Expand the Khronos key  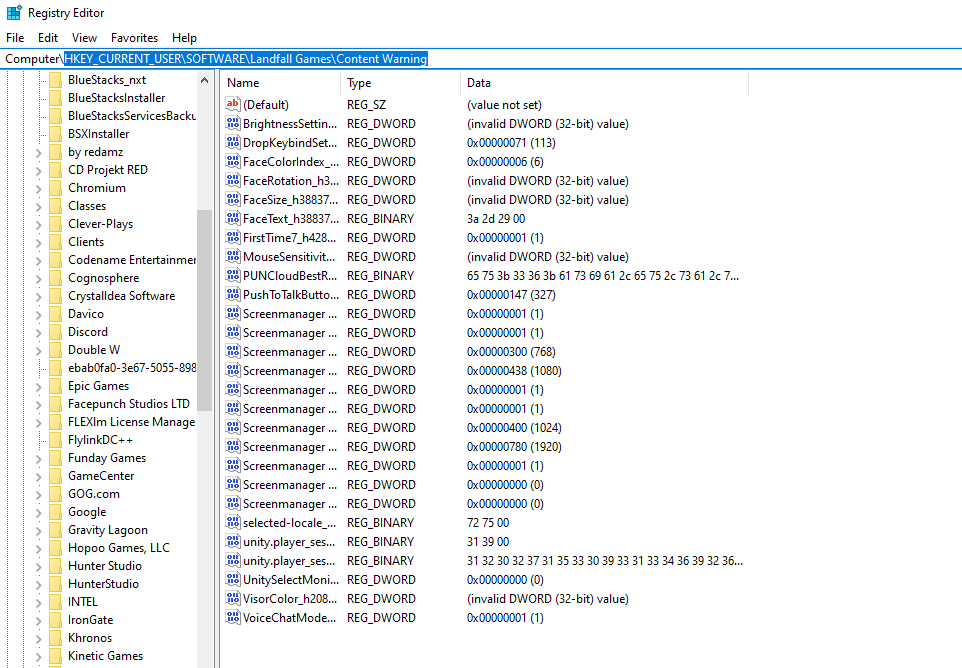(x=39, y=639)
